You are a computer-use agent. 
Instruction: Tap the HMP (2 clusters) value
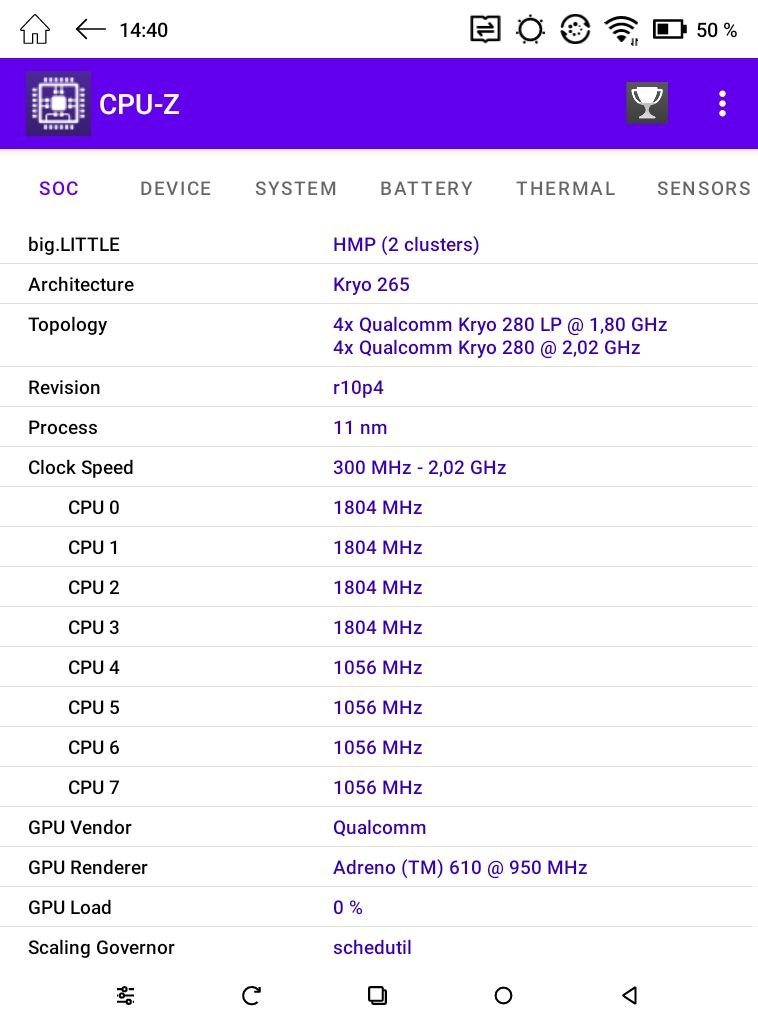406,245
